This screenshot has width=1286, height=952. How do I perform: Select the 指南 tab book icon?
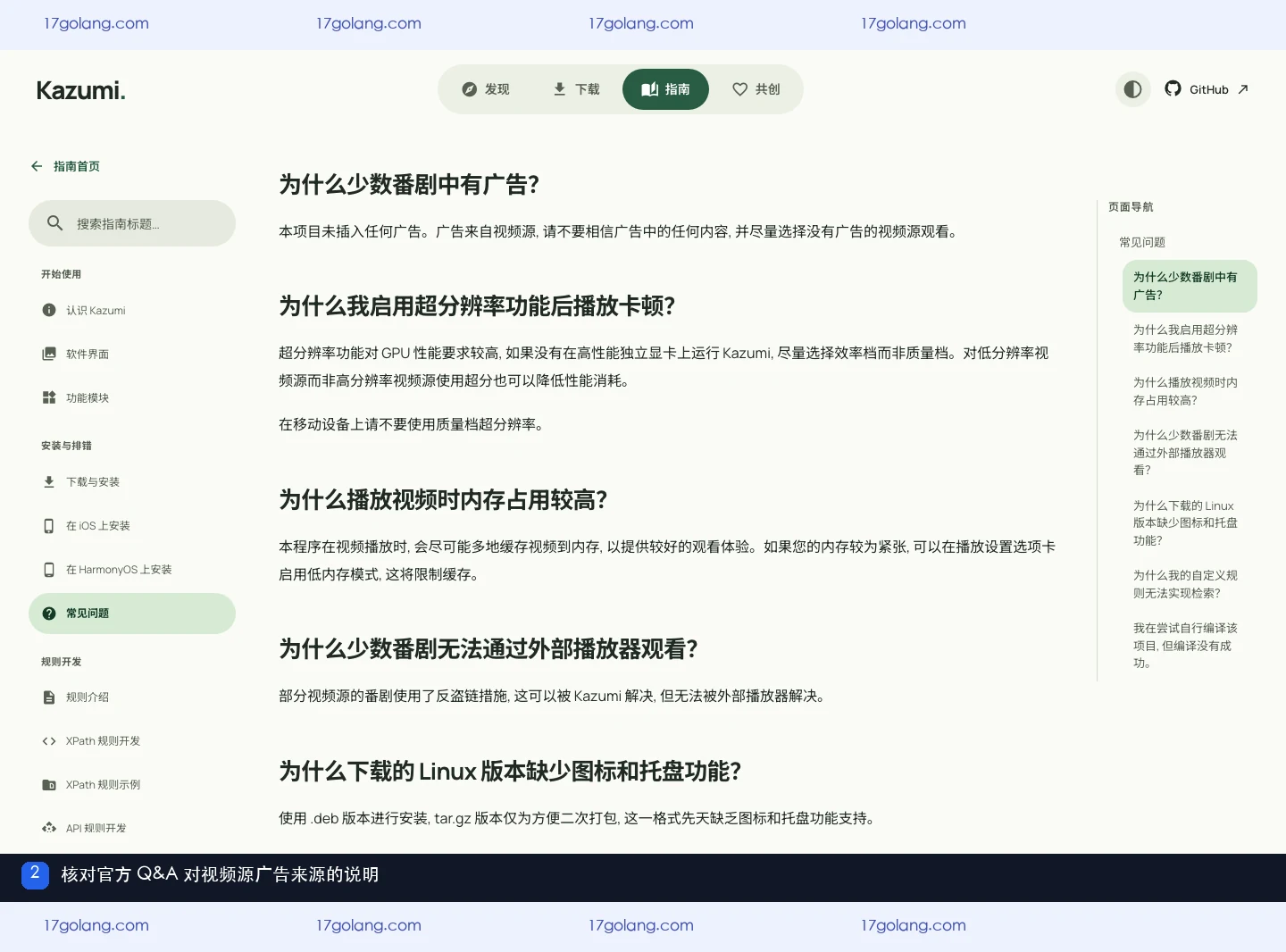649,89
